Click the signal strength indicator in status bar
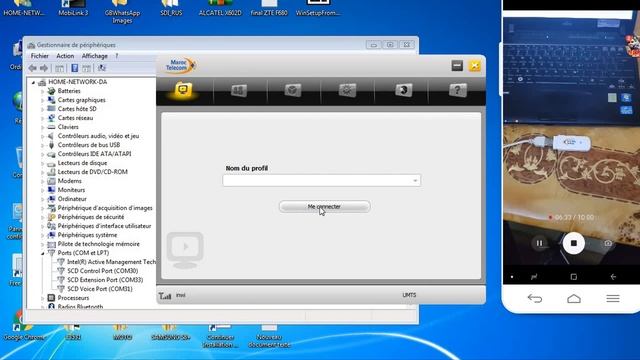The height and width of the screenshot is (360, 640). (x=165, y=296)
